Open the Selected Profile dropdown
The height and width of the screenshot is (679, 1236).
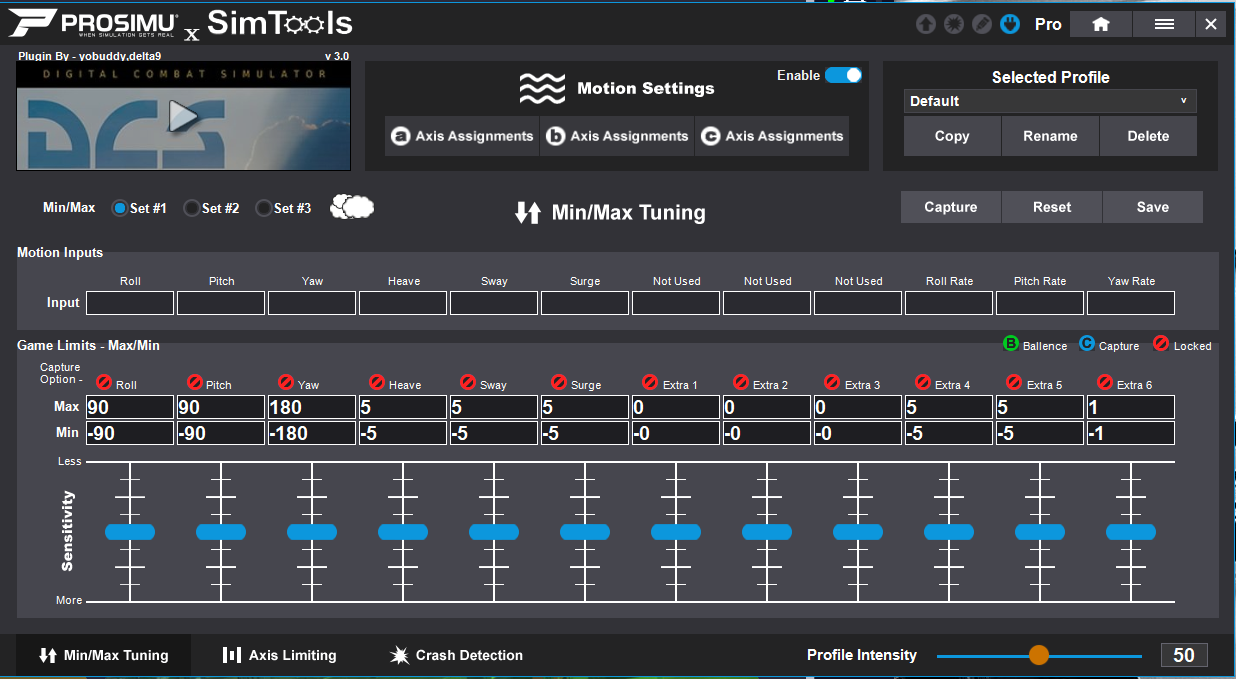click(x=1049, y=101)
